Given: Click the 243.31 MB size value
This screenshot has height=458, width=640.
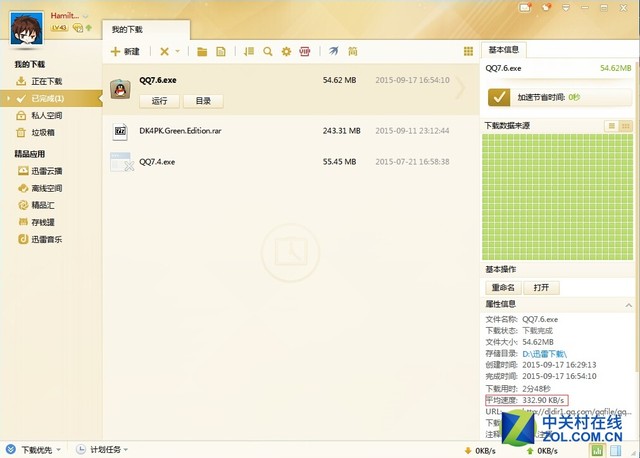Looking at the screenshot, I should pyautogui.click(x=342, y=131).
